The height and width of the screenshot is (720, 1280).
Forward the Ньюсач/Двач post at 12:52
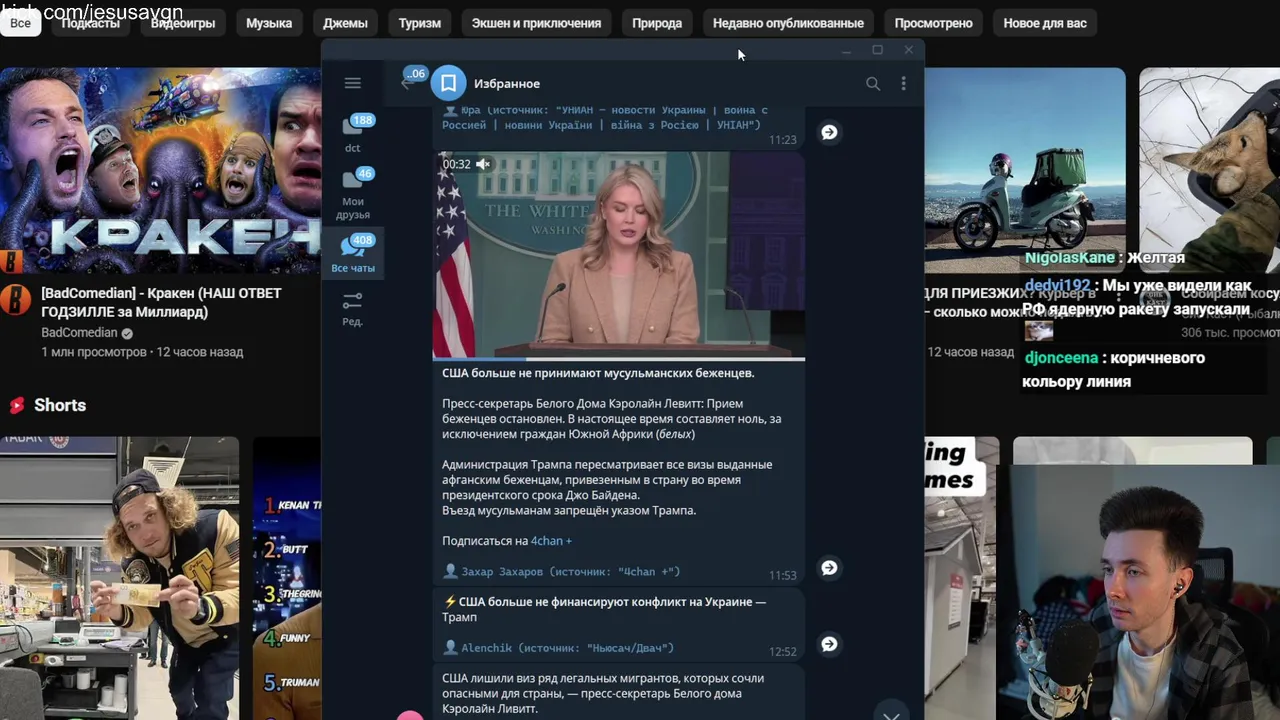pyautogui.click(x=829, y=644)
